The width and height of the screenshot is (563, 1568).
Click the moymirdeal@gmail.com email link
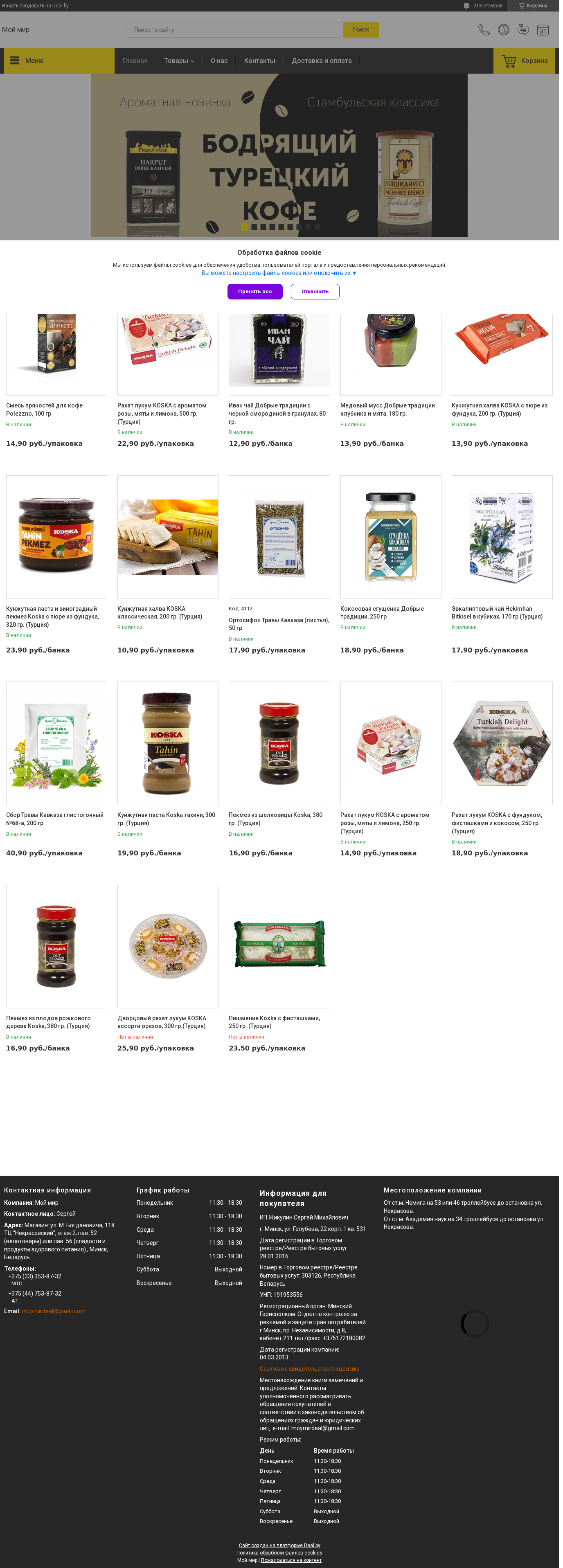[54, 1311]
